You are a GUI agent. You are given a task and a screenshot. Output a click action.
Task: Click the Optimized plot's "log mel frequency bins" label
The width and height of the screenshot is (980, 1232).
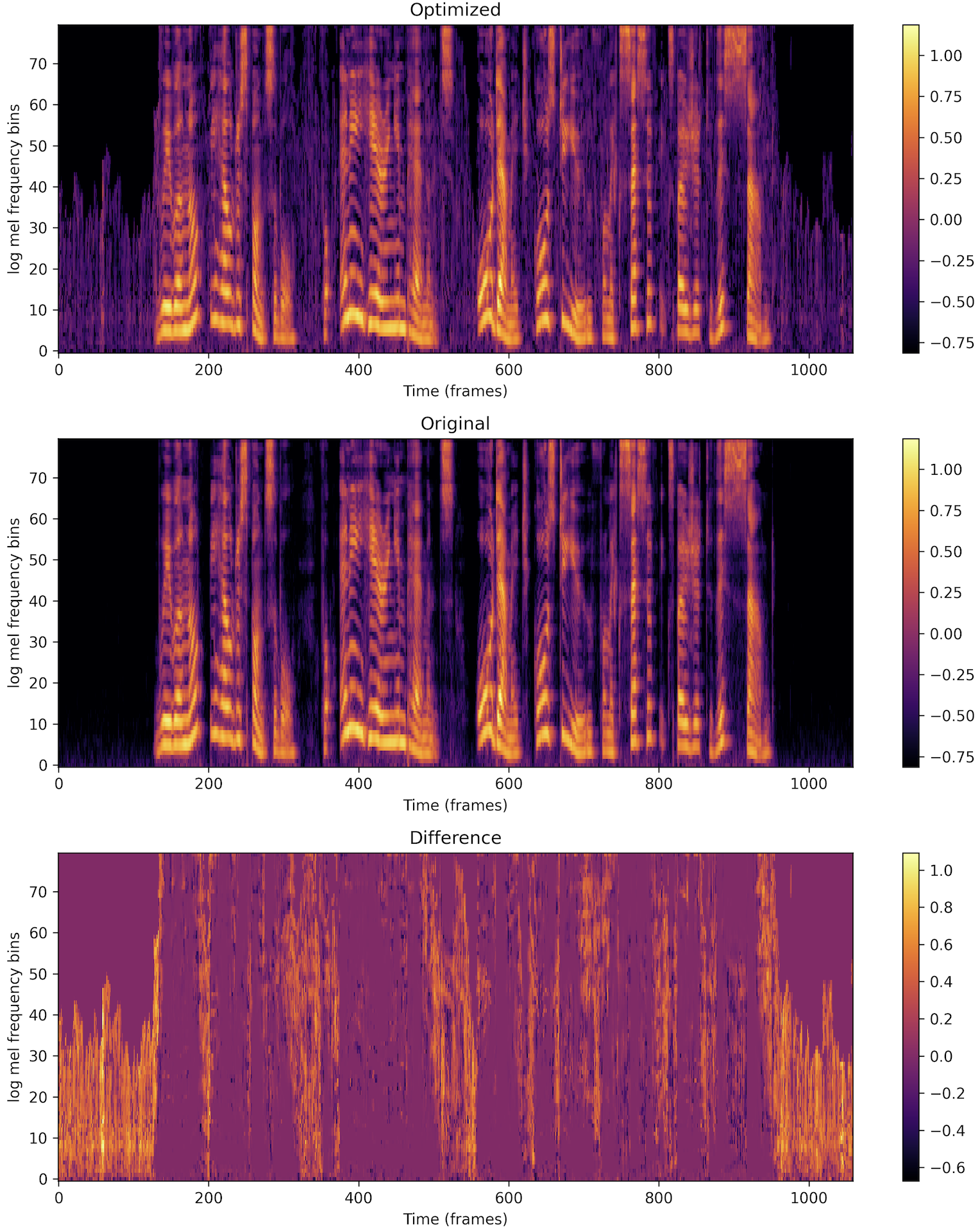[14, 189]
